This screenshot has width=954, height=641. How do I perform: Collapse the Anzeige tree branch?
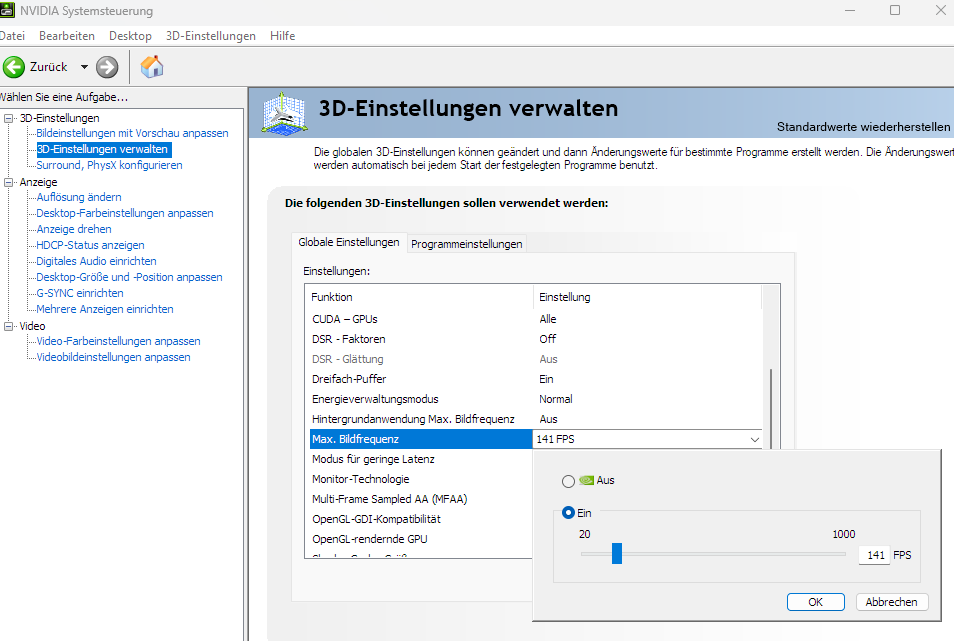7,181
